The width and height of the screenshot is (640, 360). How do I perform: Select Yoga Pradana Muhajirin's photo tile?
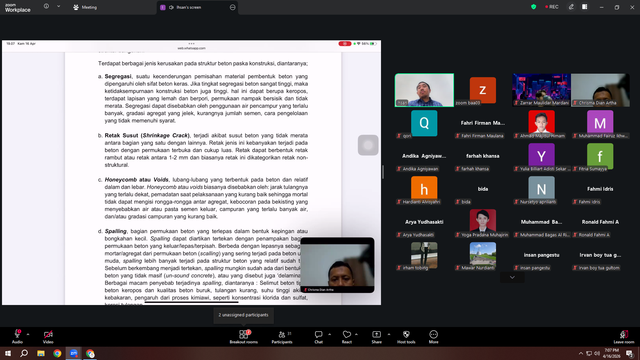click(483, 222)
